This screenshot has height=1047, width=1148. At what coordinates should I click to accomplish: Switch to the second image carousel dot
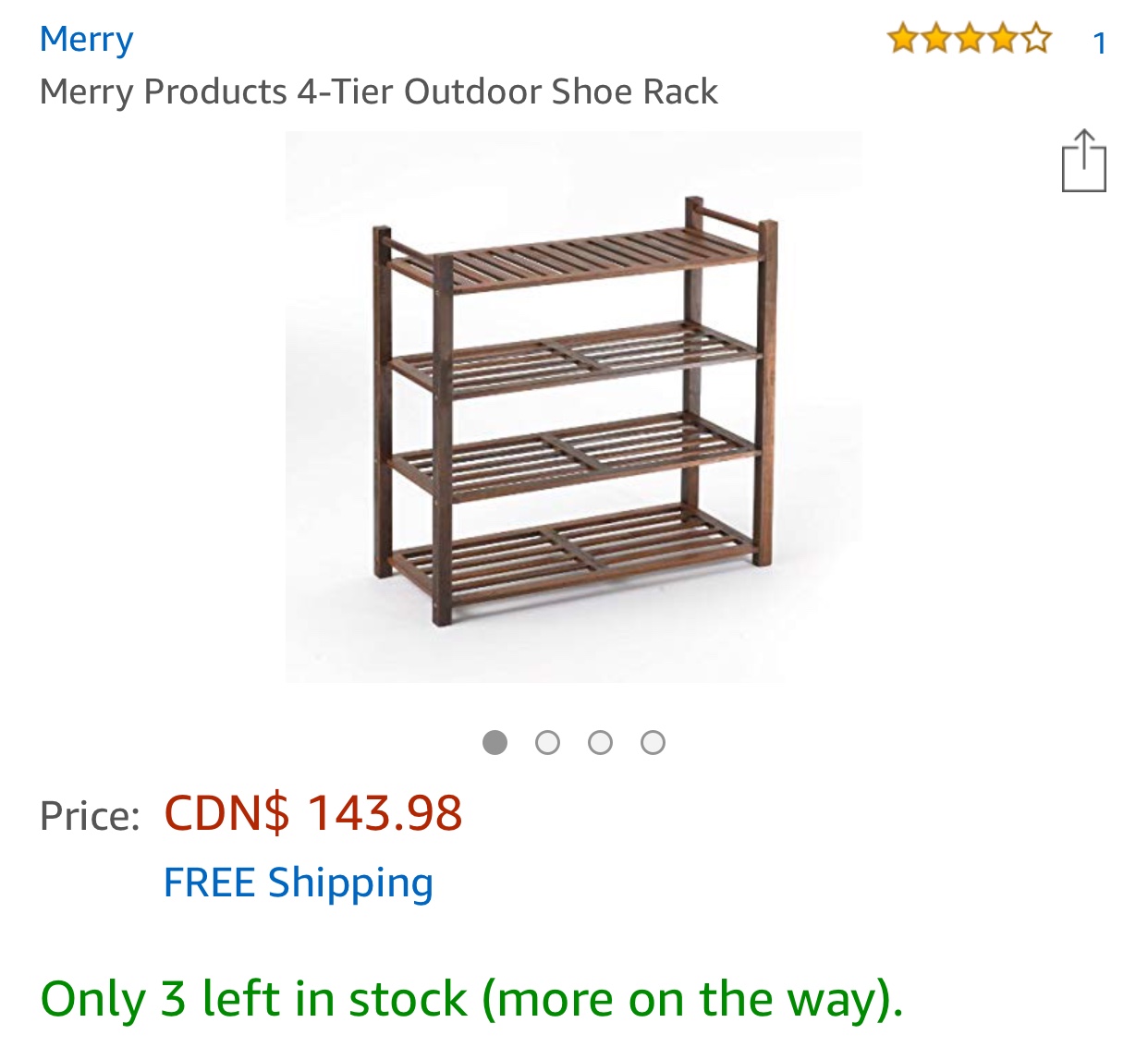click(547, 742)
